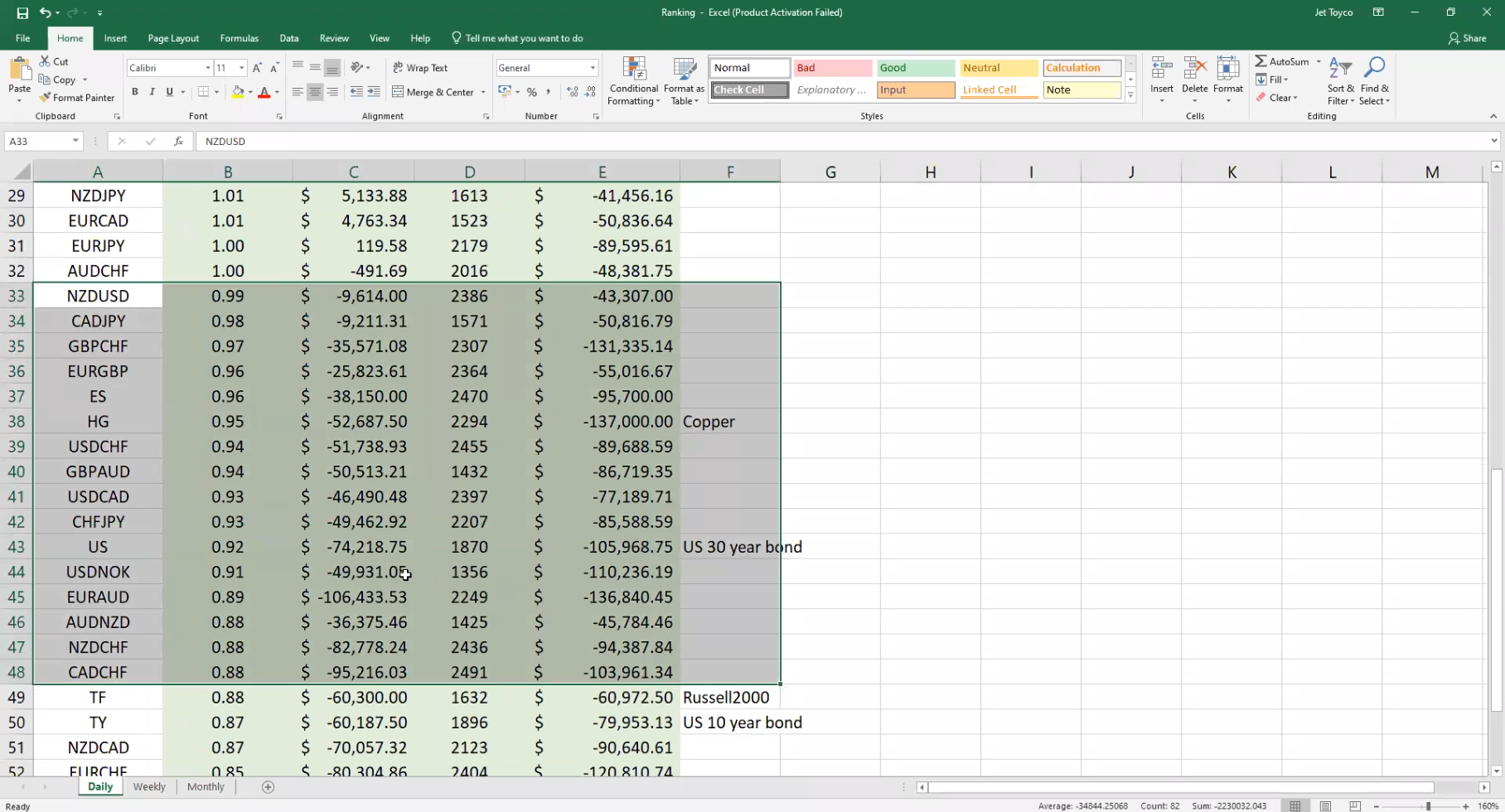This screenshot has width=1505, height=812.
Task: Click the Increase Indent icon
Action: pyautogui.click(x=374, y=92)
